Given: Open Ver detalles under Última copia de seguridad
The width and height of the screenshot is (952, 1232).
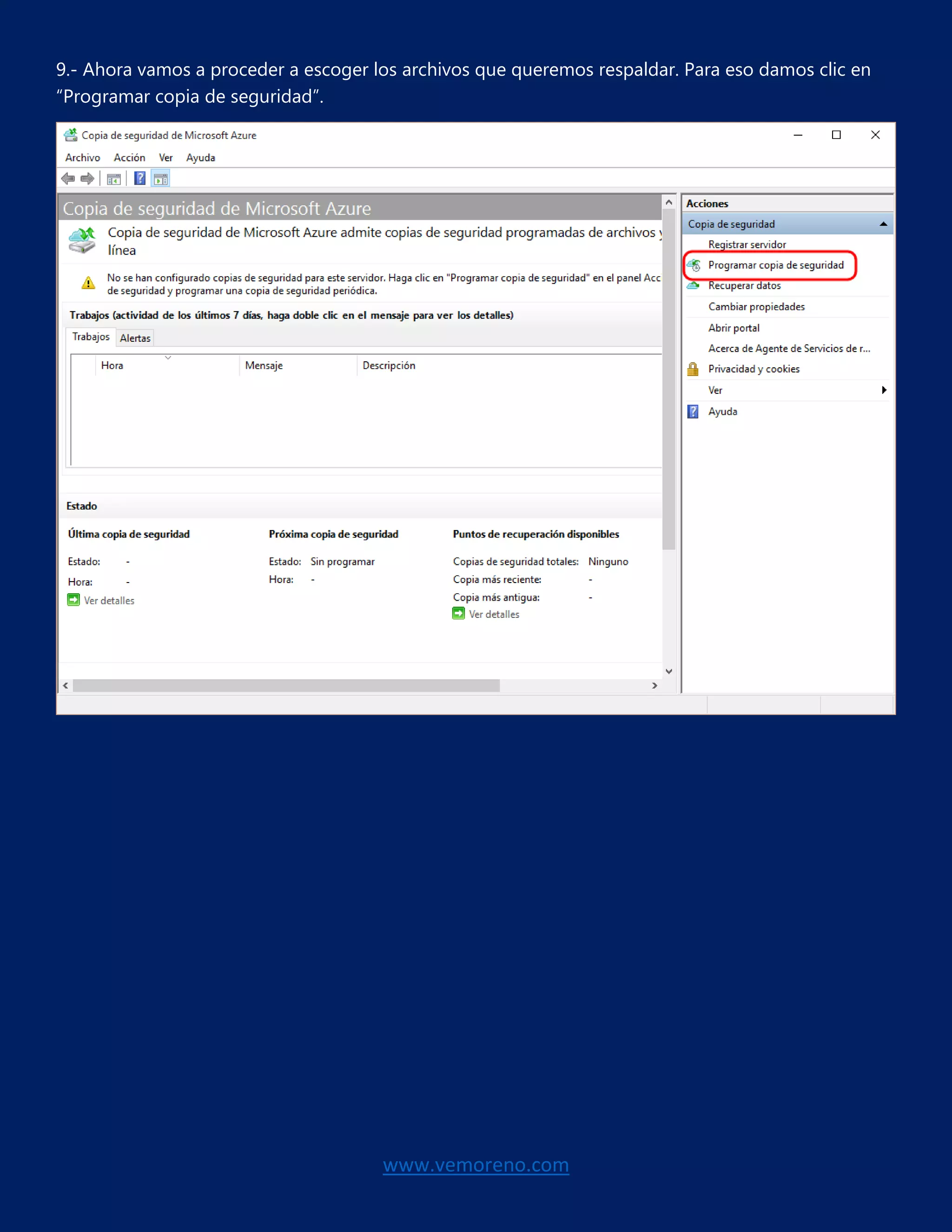Looking at the screenshot, I should 109,601.
